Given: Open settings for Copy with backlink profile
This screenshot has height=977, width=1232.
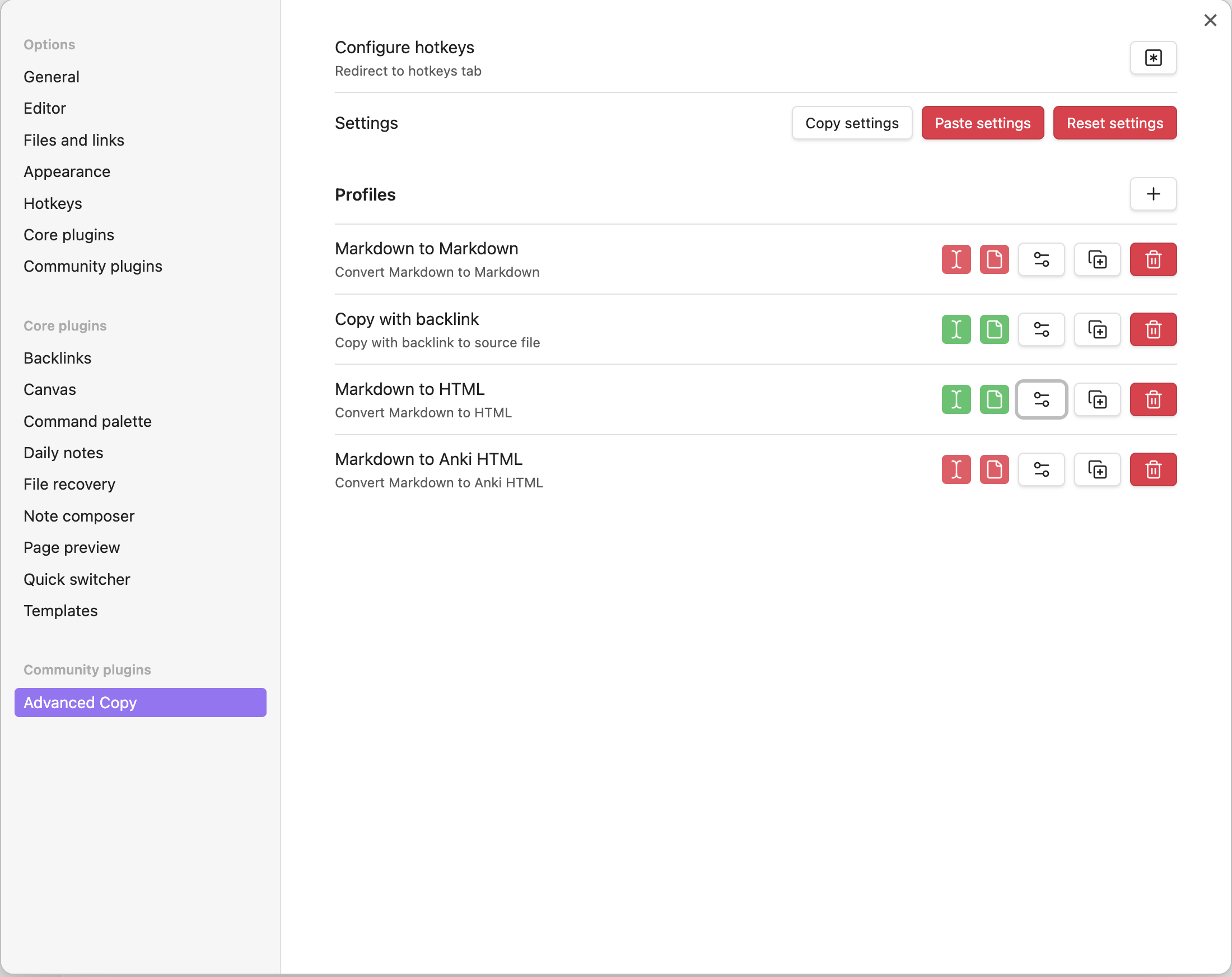Looking at the screenshot, I should [1040, 330].
